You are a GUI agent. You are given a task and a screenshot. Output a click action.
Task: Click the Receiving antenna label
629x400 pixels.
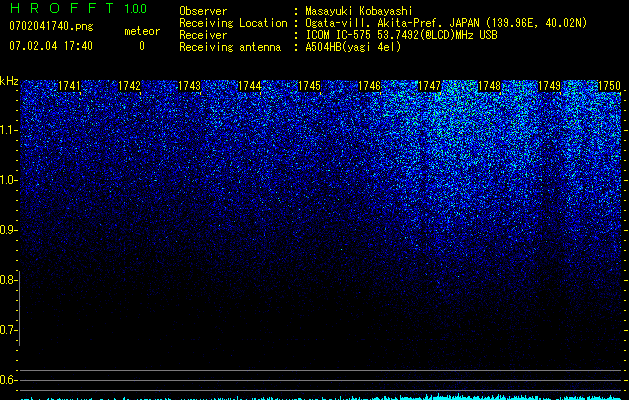click(230, 47)
